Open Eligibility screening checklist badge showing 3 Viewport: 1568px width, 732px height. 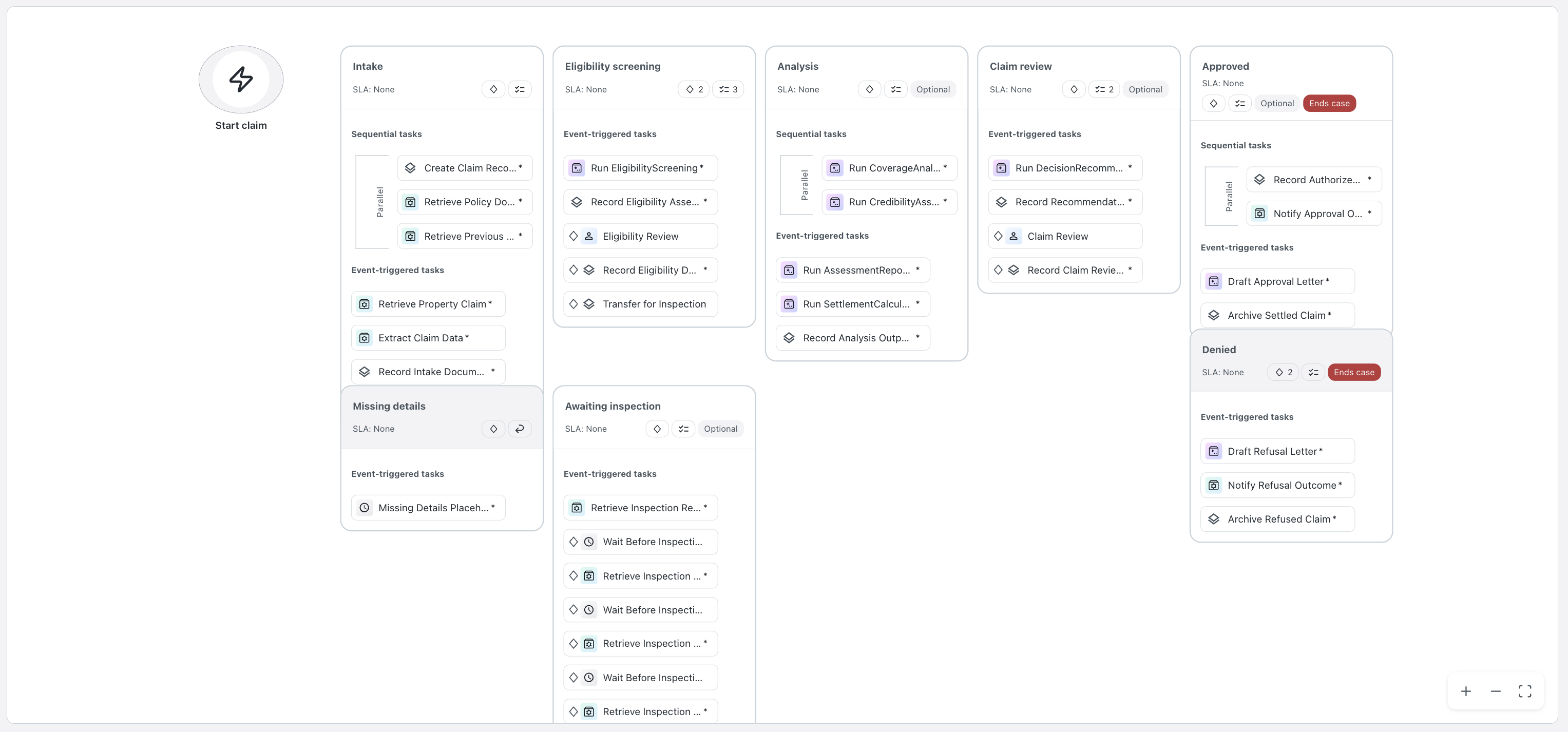click(x=728, y=89)
